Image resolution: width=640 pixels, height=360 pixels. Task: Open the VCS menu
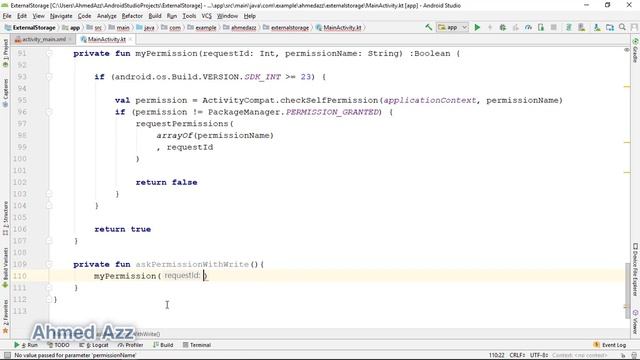207,16
